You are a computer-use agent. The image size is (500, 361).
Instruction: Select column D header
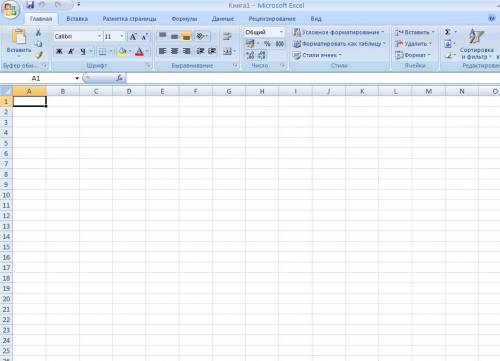129,91
